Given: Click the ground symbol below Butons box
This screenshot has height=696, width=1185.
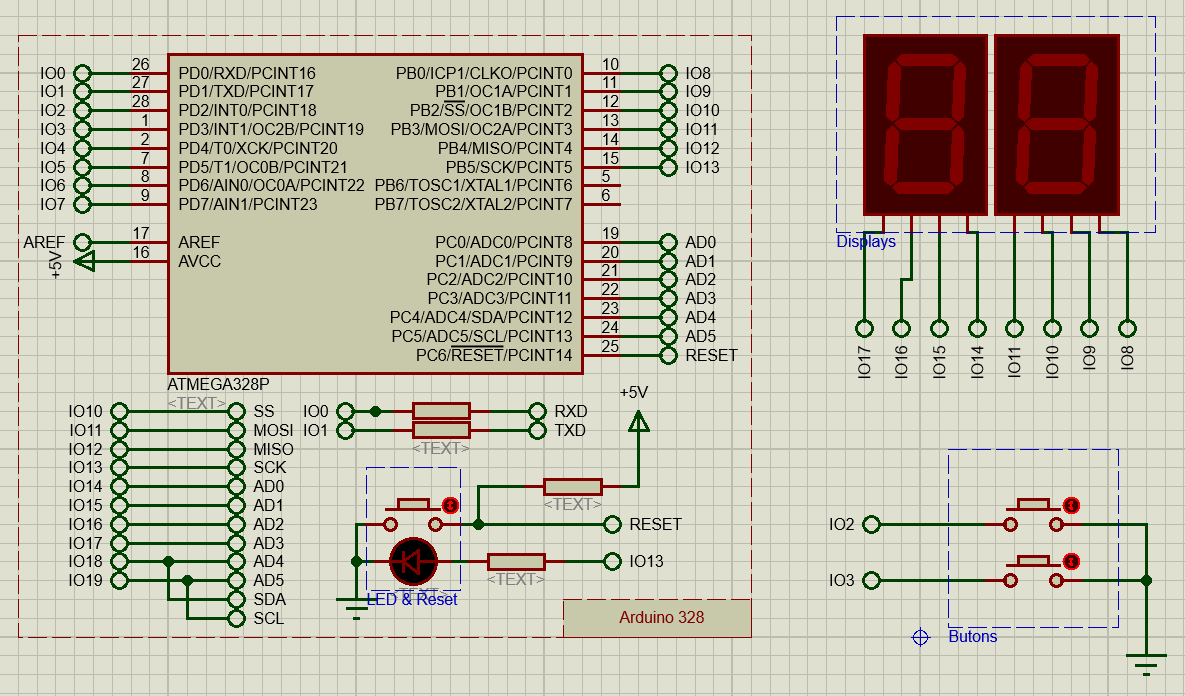Looking at the screenshot, I should click(1146, 664).
